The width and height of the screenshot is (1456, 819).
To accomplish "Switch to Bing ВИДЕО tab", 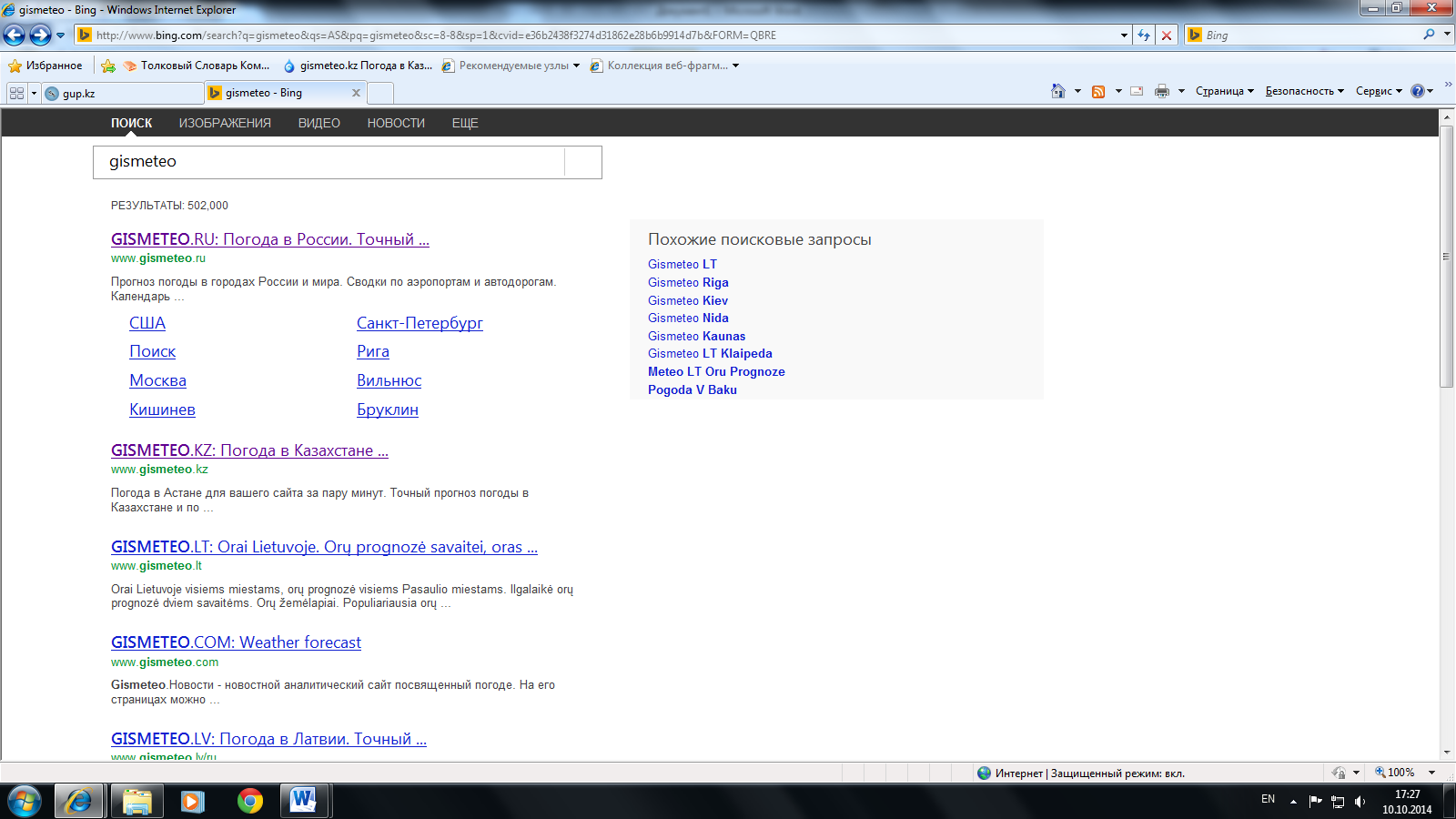I will point(319,123).
